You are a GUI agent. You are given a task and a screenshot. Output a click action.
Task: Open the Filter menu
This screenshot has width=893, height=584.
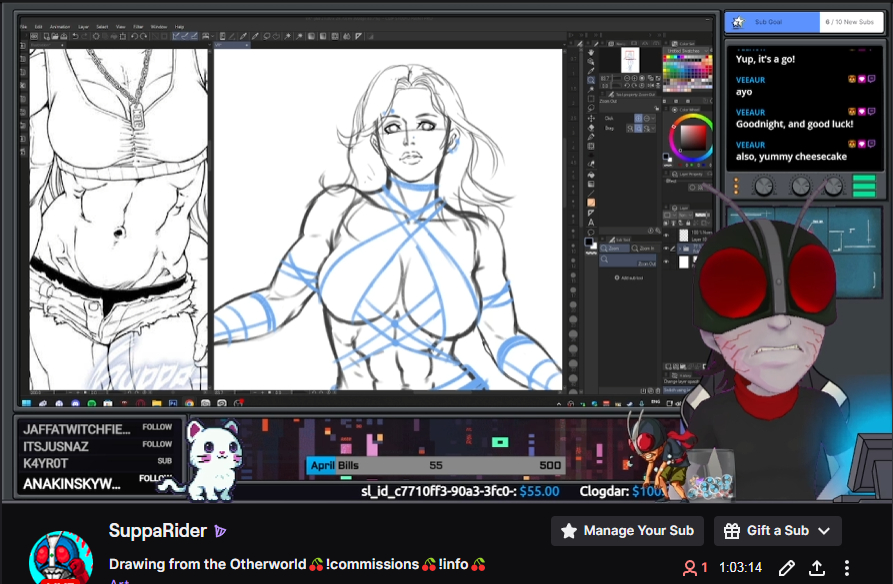click(x=138, y=26)
